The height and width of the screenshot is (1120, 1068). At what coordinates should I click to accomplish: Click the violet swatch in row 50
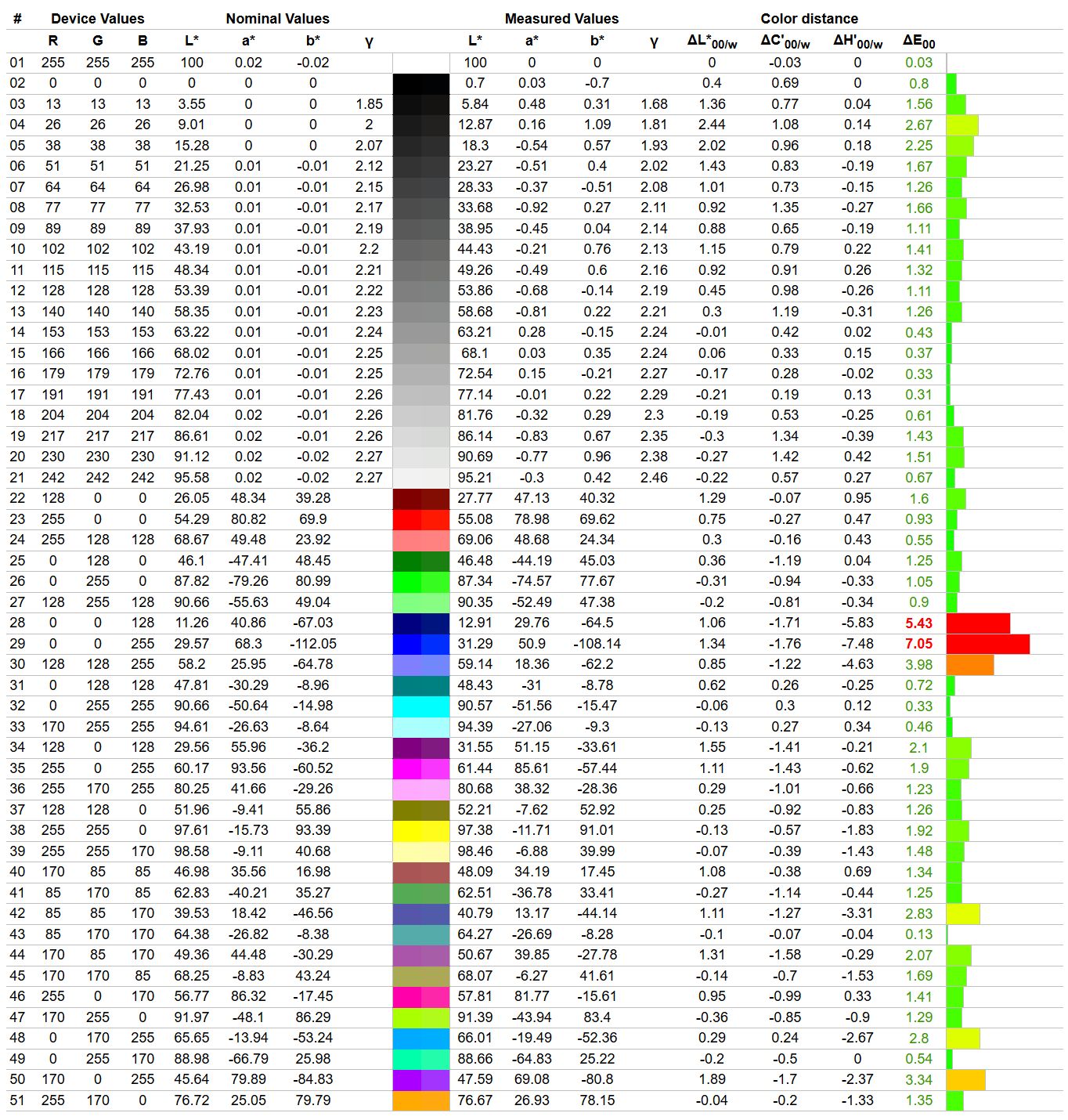click(x=421, y=1080)
